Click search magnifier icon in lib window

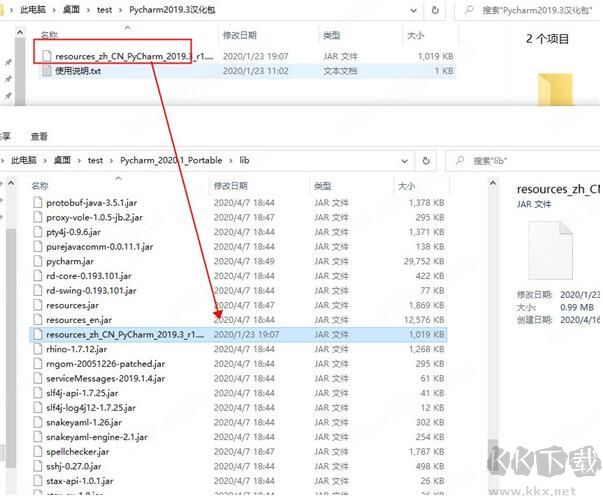click(460, 161)
